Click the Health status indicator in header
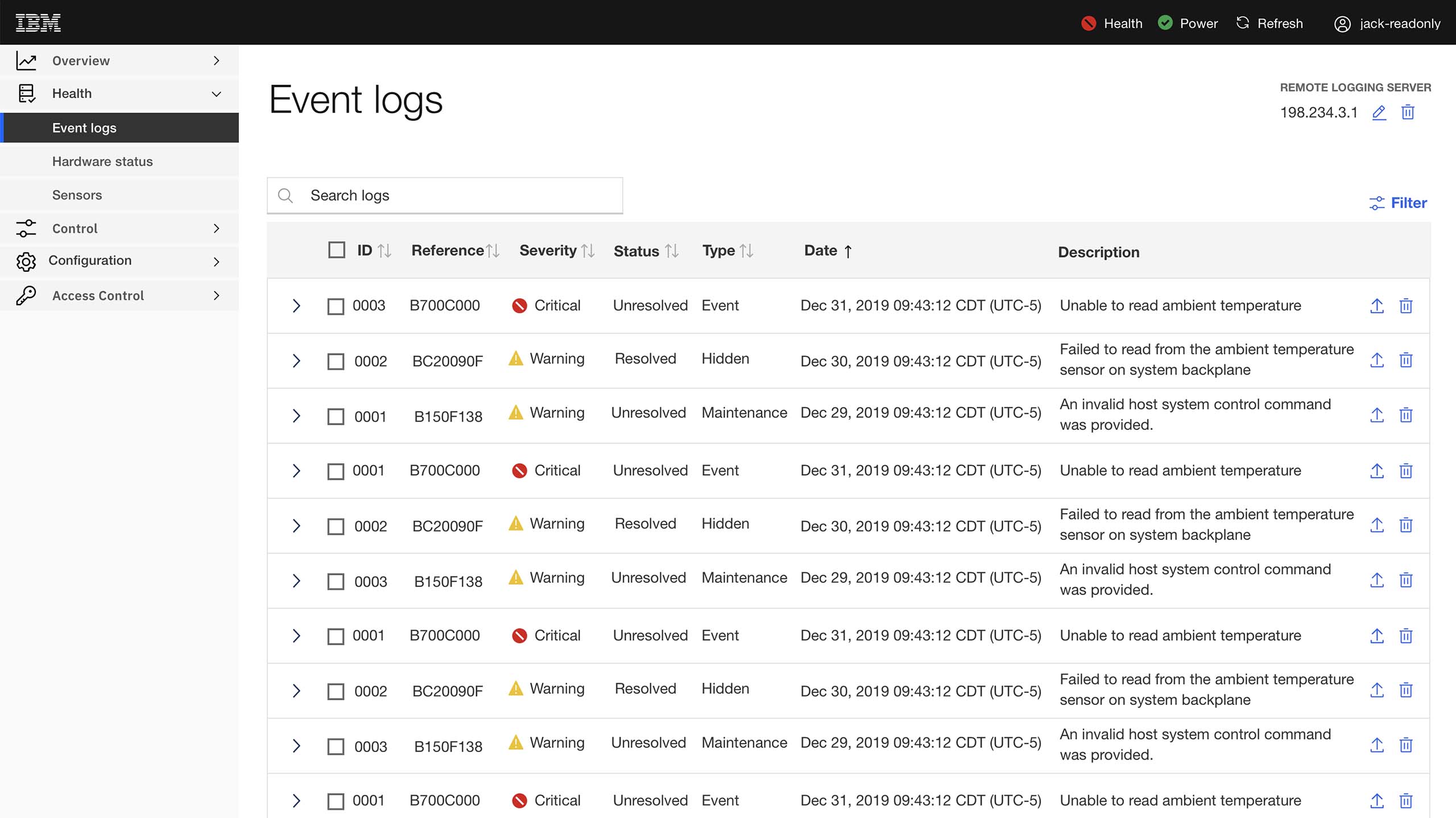The width and height of the screenshot is (1456, 818). [x=1112, y=23]
